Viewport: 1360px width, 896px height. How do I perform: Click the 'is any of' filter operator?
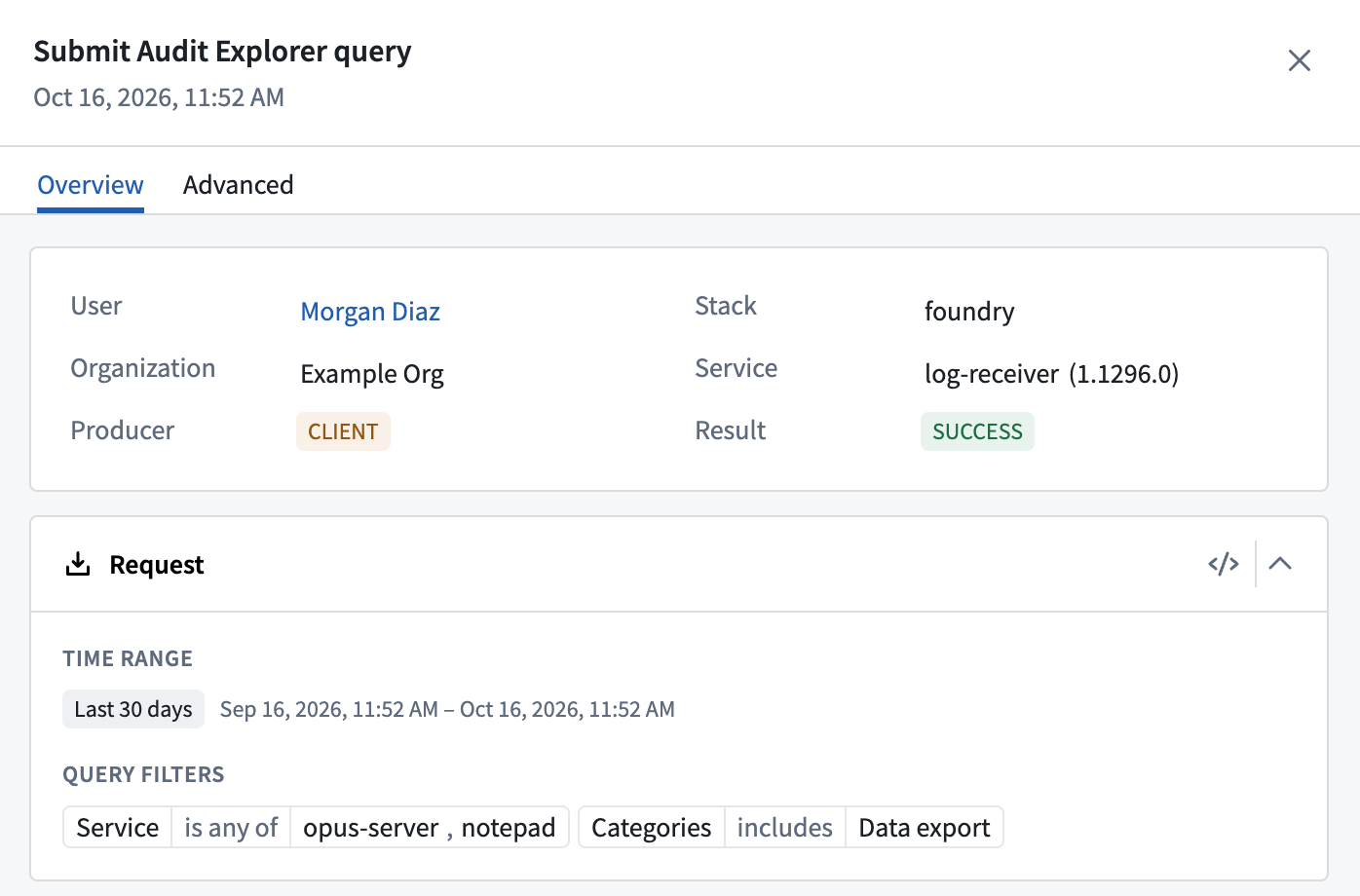[231, 828]
